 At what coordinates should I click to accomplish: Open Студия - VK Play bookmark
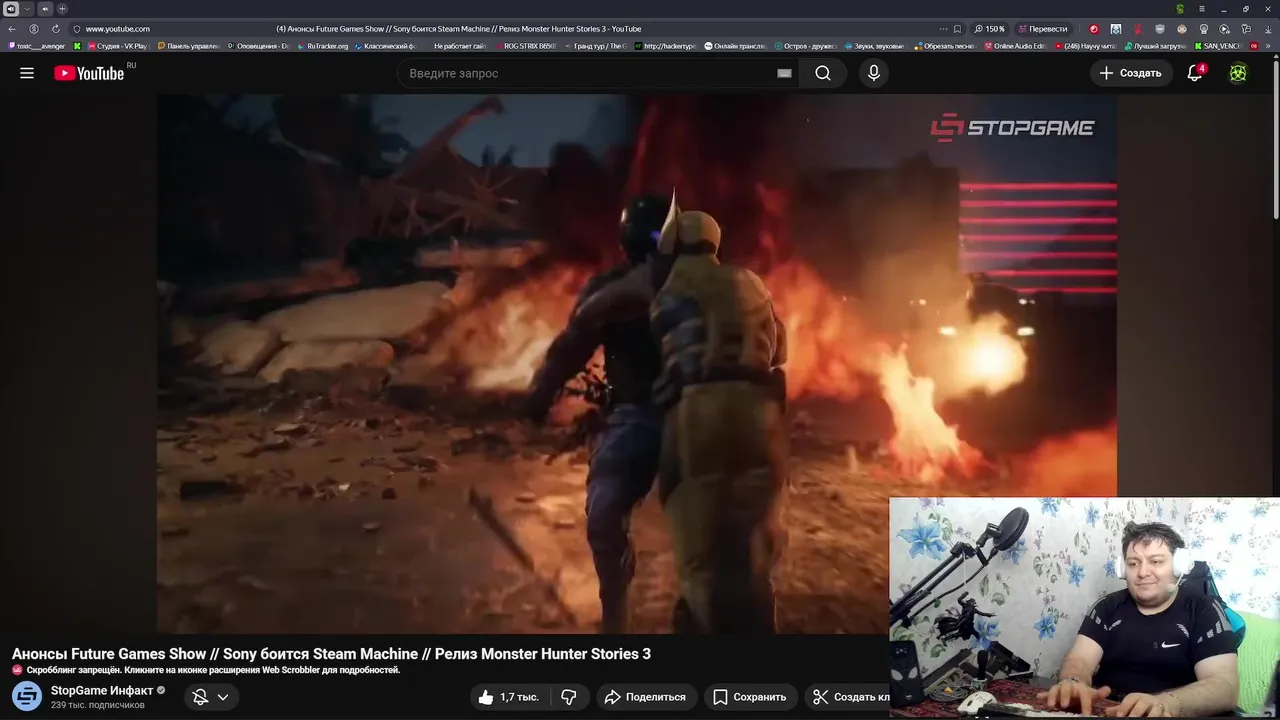(118, 46)
